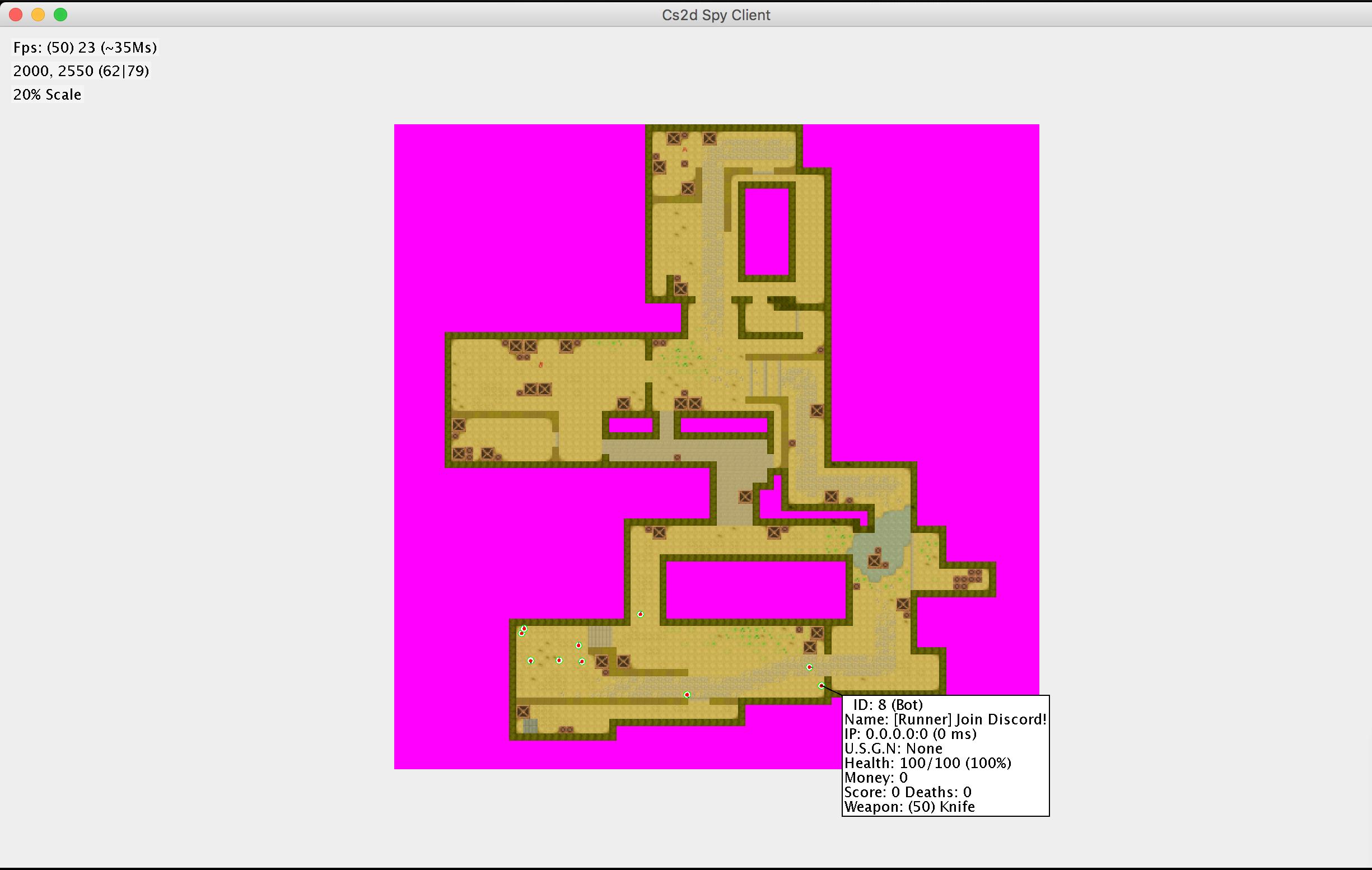Click the 'ID: 8 (Bot)' tooltip line
This screenshot has height=870, width=1372.
888,705
